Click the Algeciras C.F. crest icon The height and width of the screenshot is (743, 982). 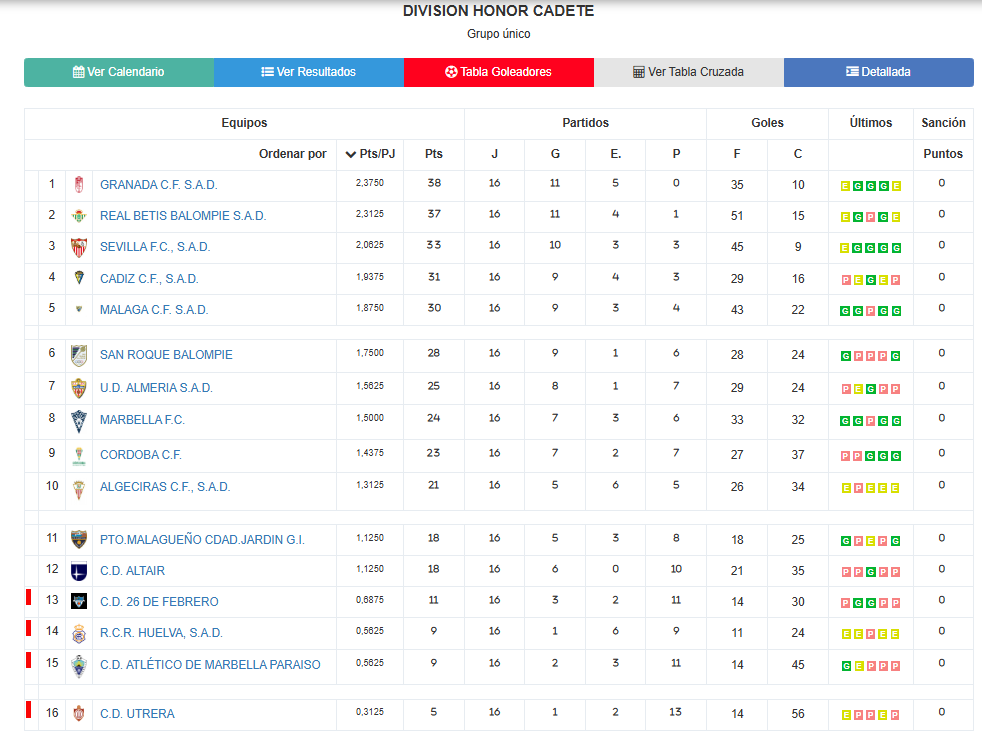[79, 489]
